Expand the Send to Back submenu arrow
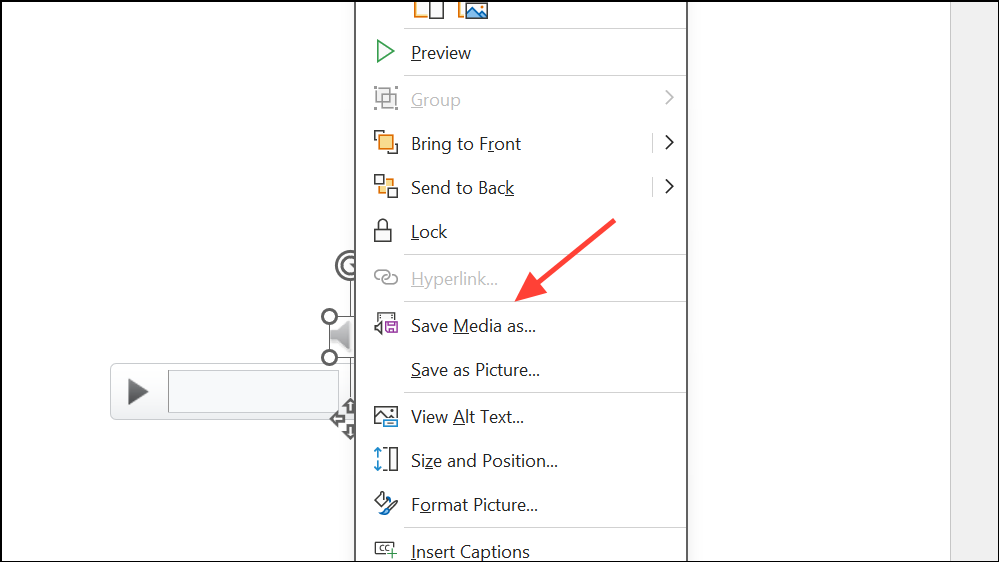This screenshot has width=999, height=562. (669, 187)
